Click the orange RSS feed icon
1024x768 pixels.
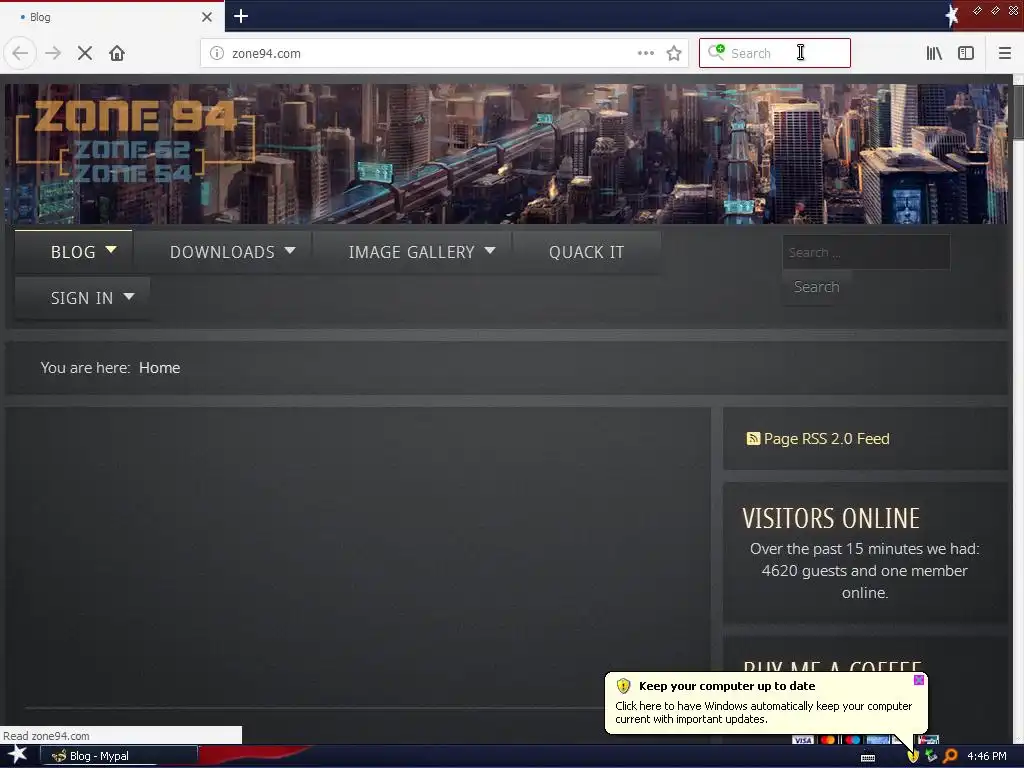(753, 439)
